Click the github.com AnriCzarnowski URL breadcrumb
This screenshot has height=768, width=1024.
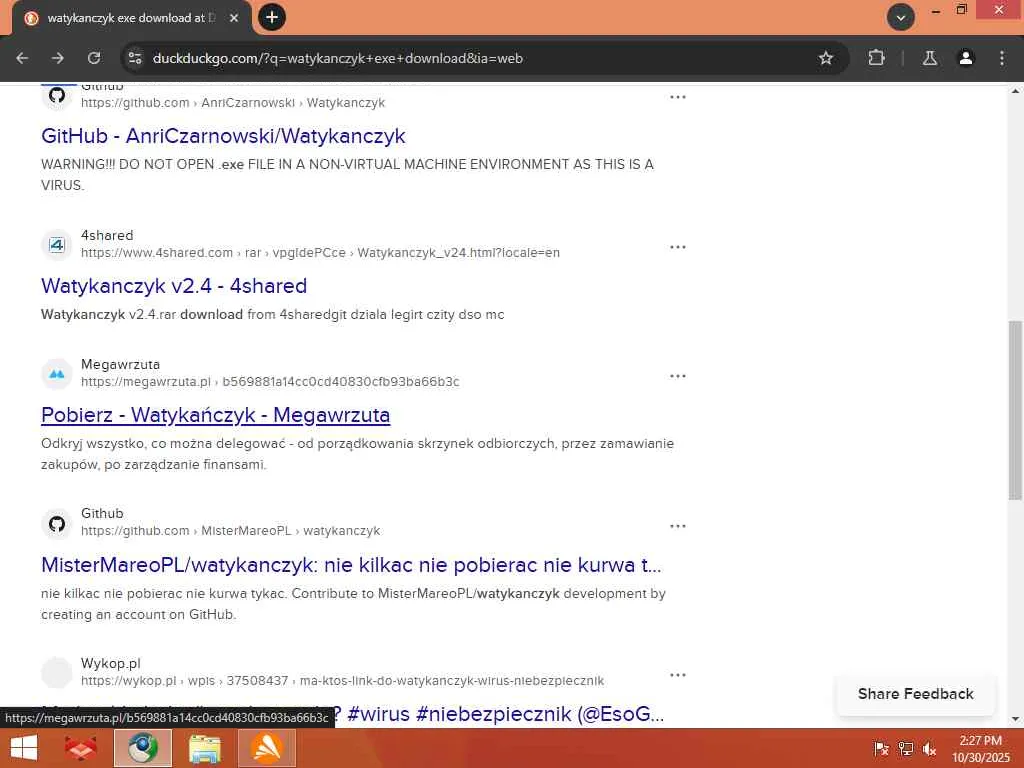233,103
